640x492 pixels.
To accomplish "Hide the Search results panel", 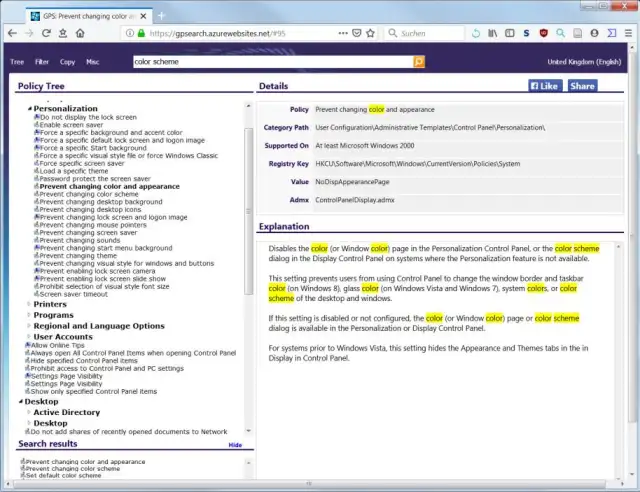I will 235,445.
